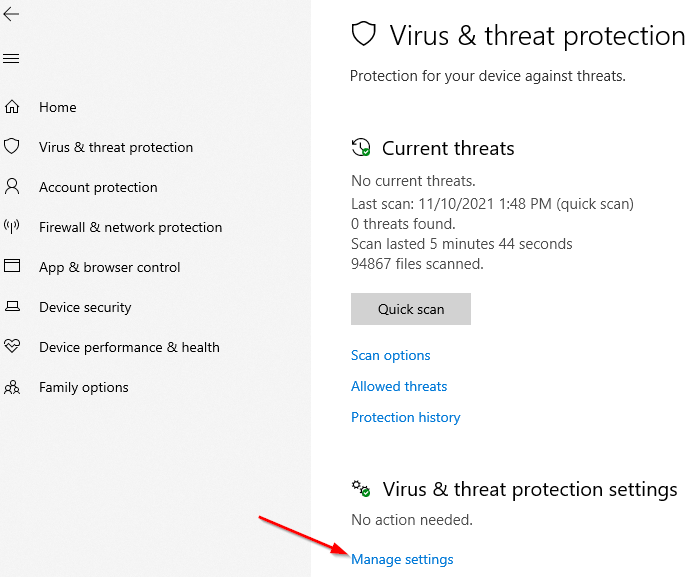Open Device performance & health page
Viewport: 695px width, 577px height.
pos(129,347)
